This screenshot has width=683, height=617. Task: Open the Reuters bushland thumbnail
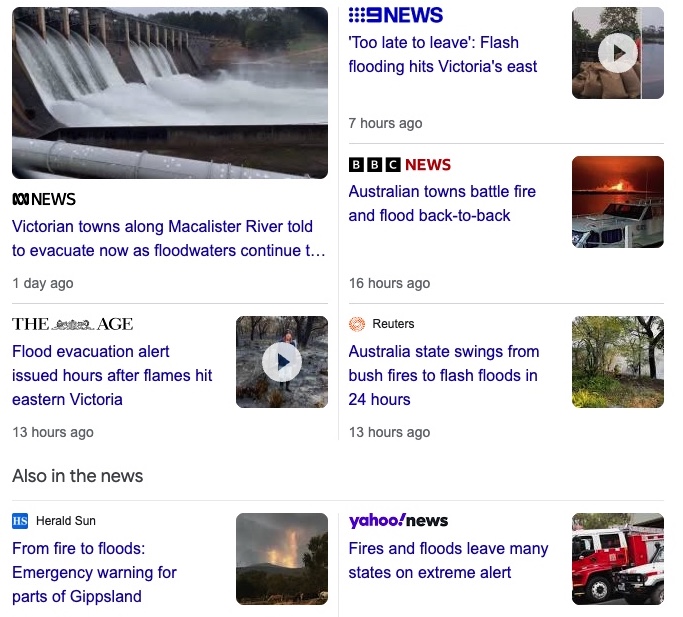pyautogui.click(x=618, y=362)
